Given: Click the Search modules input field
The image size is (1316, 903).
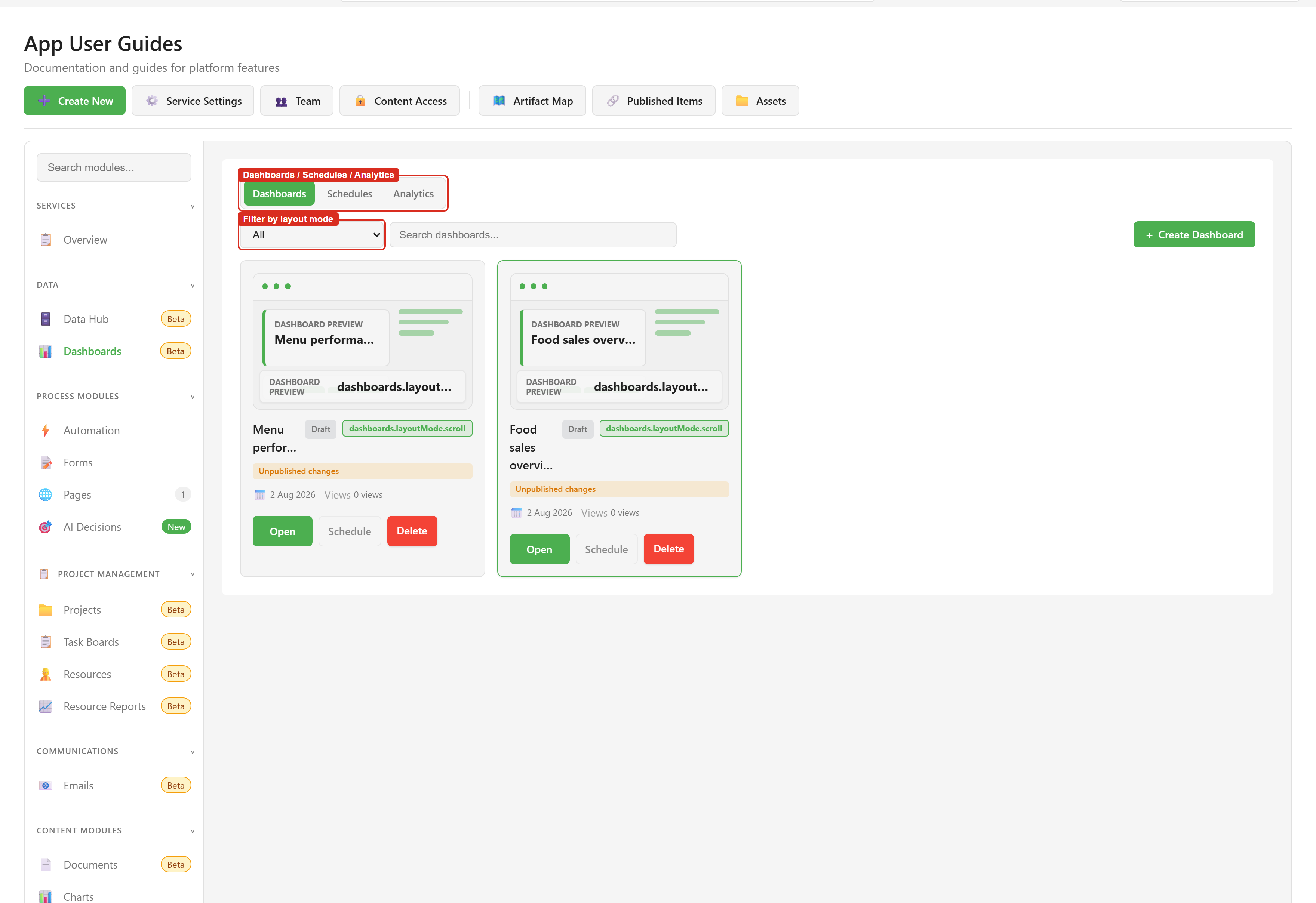Looking at the screenshot, I should click(114, 167).
